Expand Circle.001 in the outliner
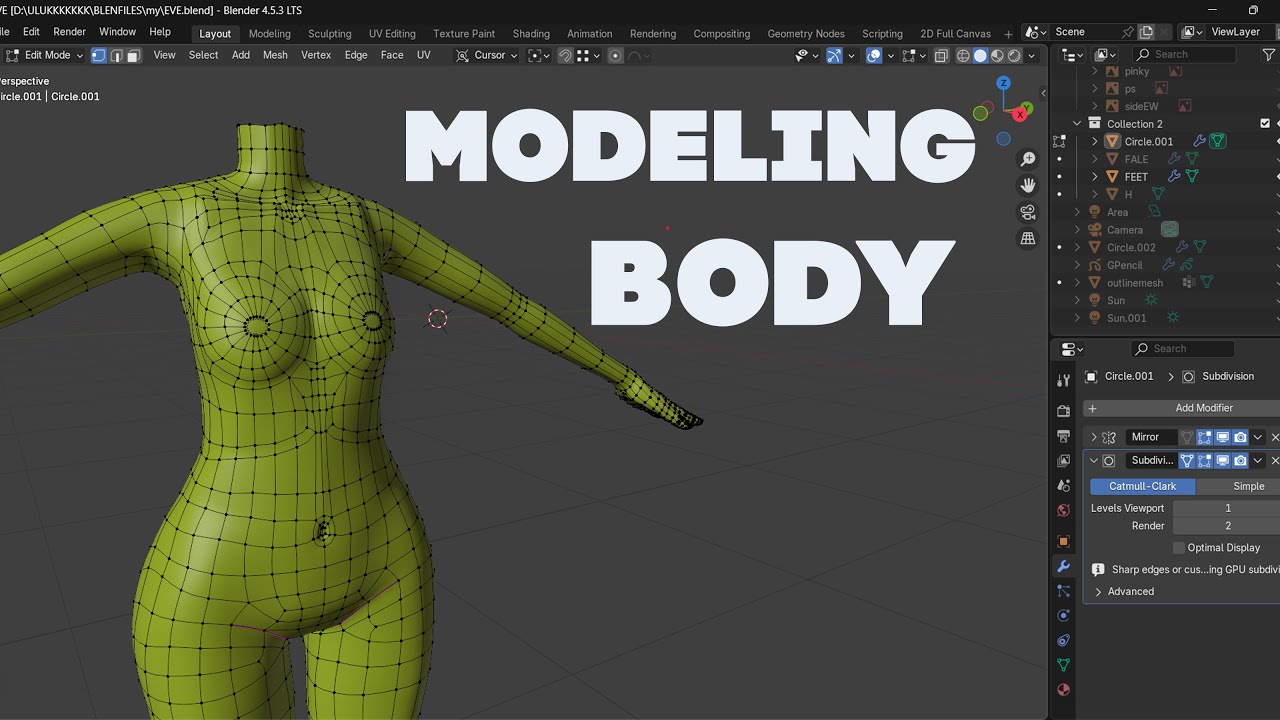Screen dimensions: 1280x720 pos(1095,142)
